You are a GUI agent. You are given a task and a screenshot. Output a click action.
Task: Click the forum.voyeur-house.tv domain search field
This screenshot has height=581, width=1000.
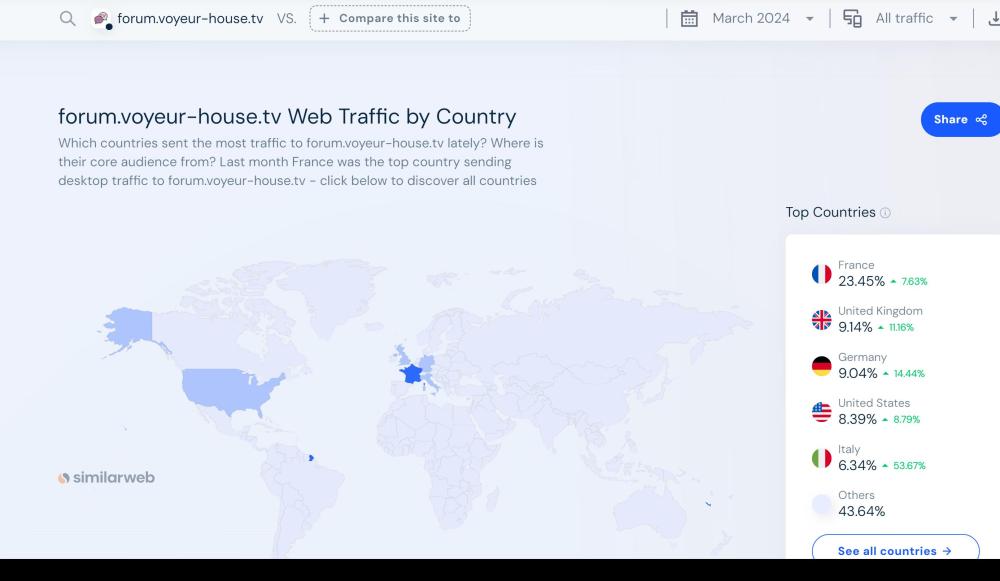(x=190, y=19)
